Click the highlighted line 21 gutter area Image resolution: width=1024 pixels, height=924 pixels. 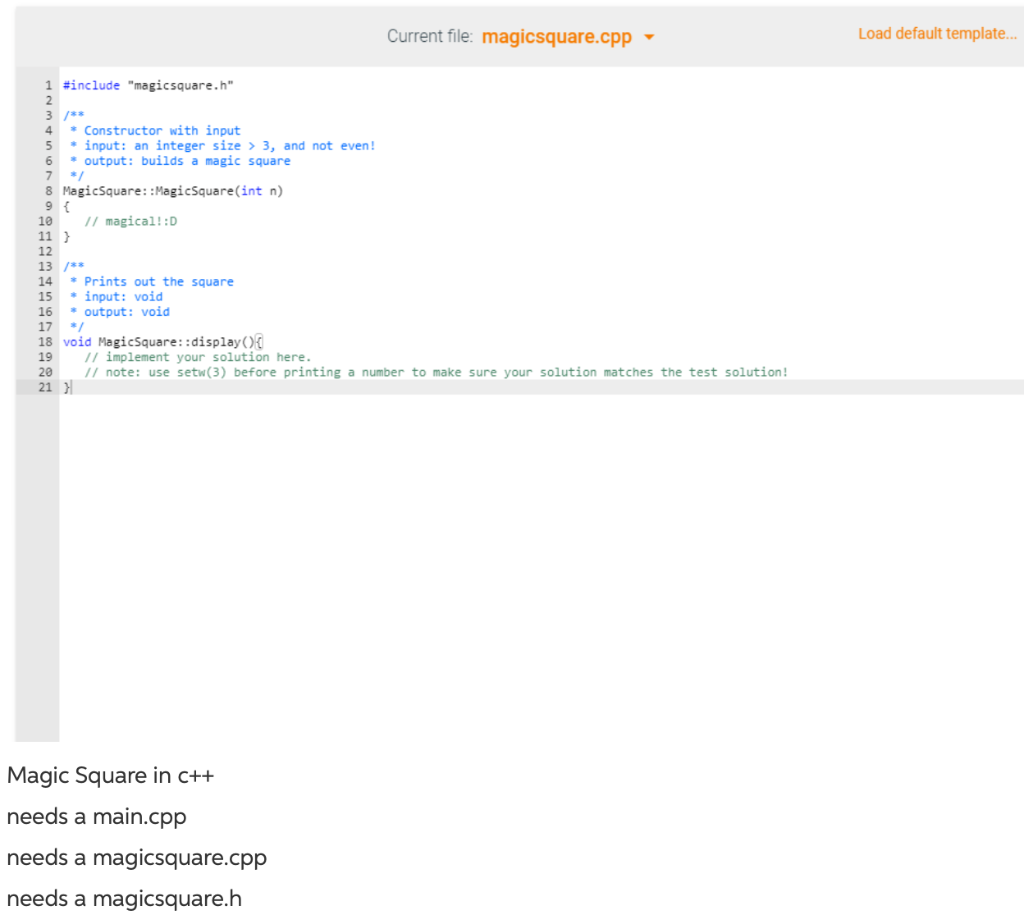45,387
